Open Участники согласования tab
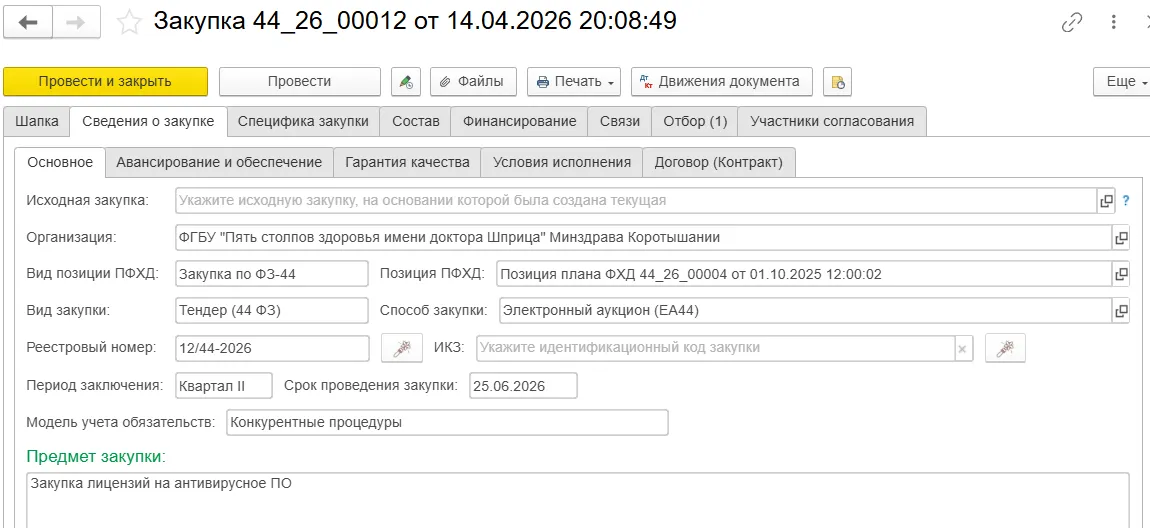 (x=832, y=122)
